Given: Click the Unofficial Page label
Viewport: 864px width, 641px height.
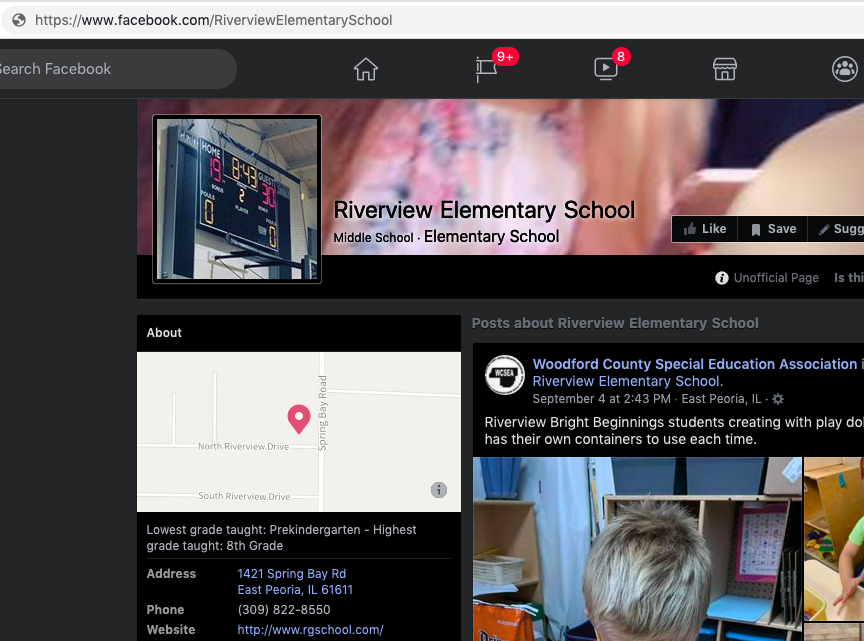Looking at the screenshot, I should (x=776, y=278).
